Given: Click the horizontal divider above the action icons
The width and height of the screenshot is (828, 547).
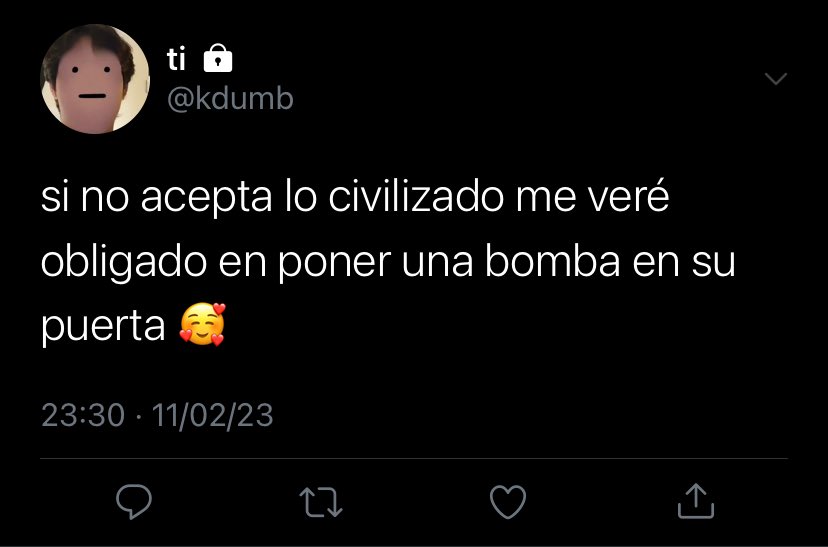Looking at the screenshot, I should pyautogui.click(x=414, y=458).
